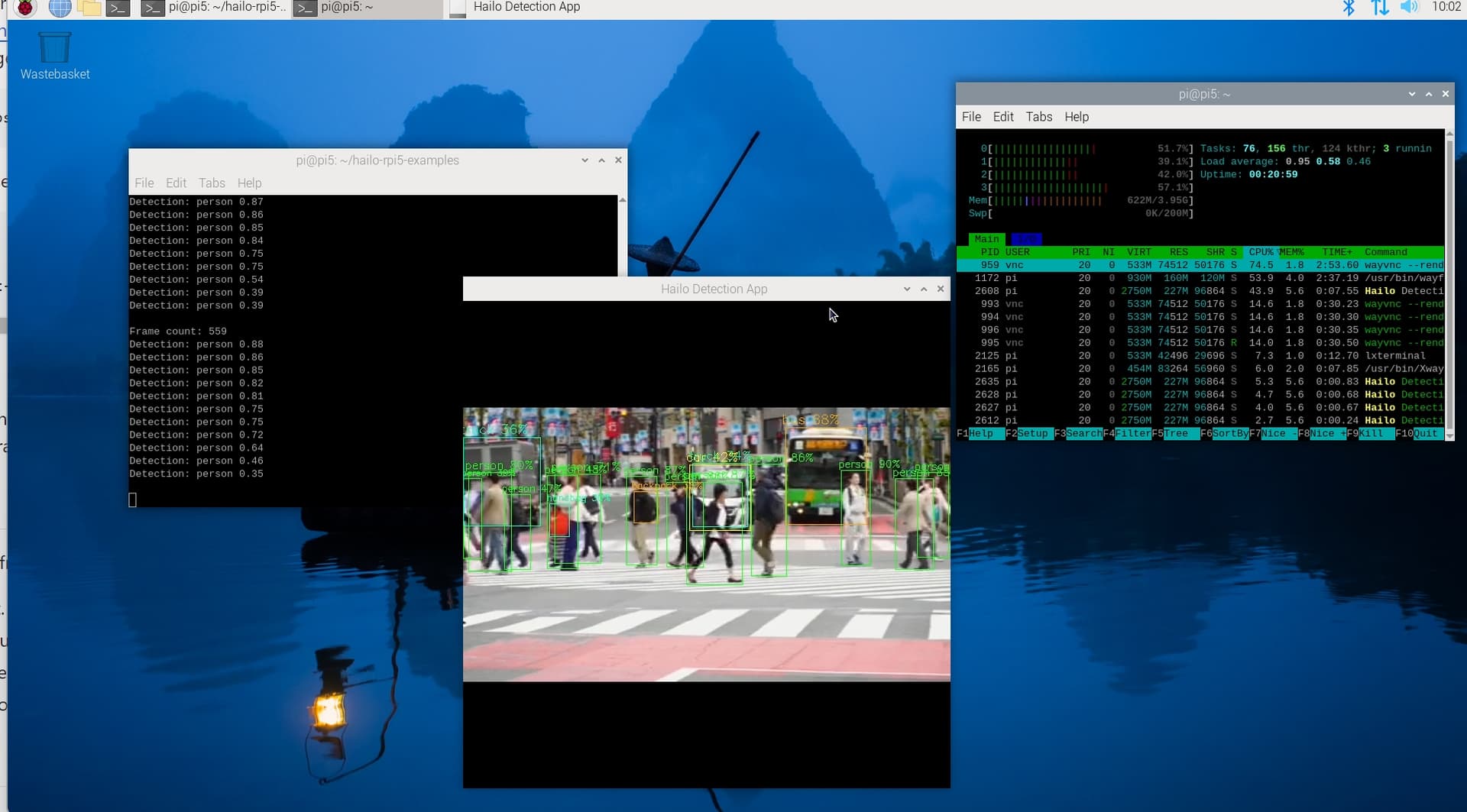
Task: Click the network arrows tray icon
Action: tap(1379, 8)
